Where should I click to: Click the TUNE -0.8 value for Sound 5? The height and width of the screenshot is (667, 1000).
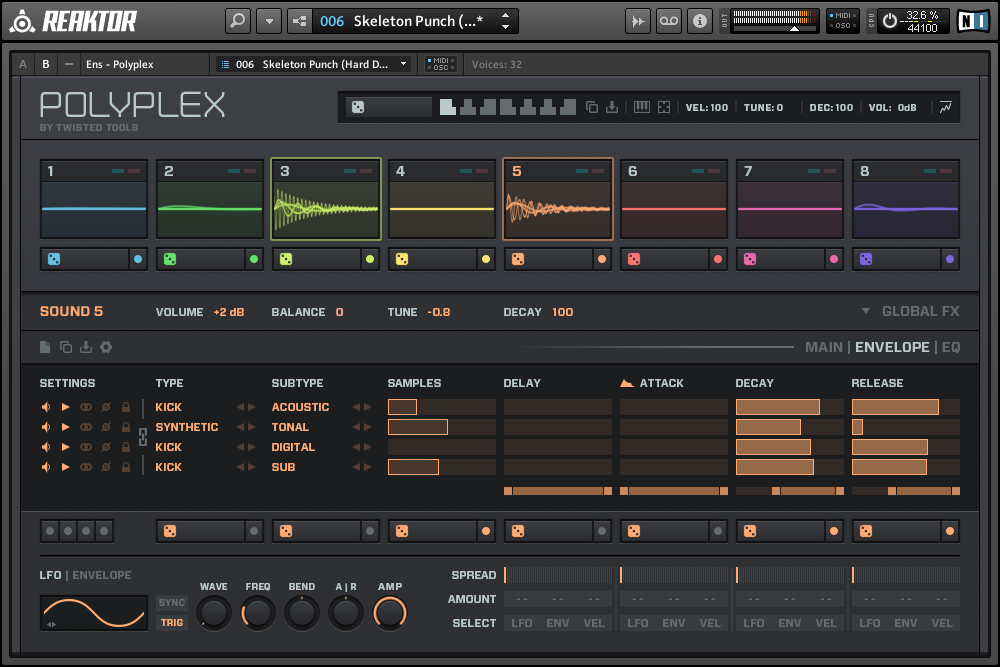[x=439, y=312]
